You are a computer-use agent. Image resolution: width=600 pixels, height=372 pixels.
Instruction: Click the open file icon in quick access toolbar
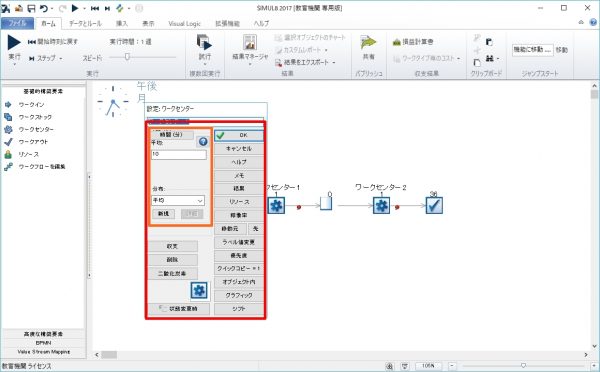(x=19, y=8)
